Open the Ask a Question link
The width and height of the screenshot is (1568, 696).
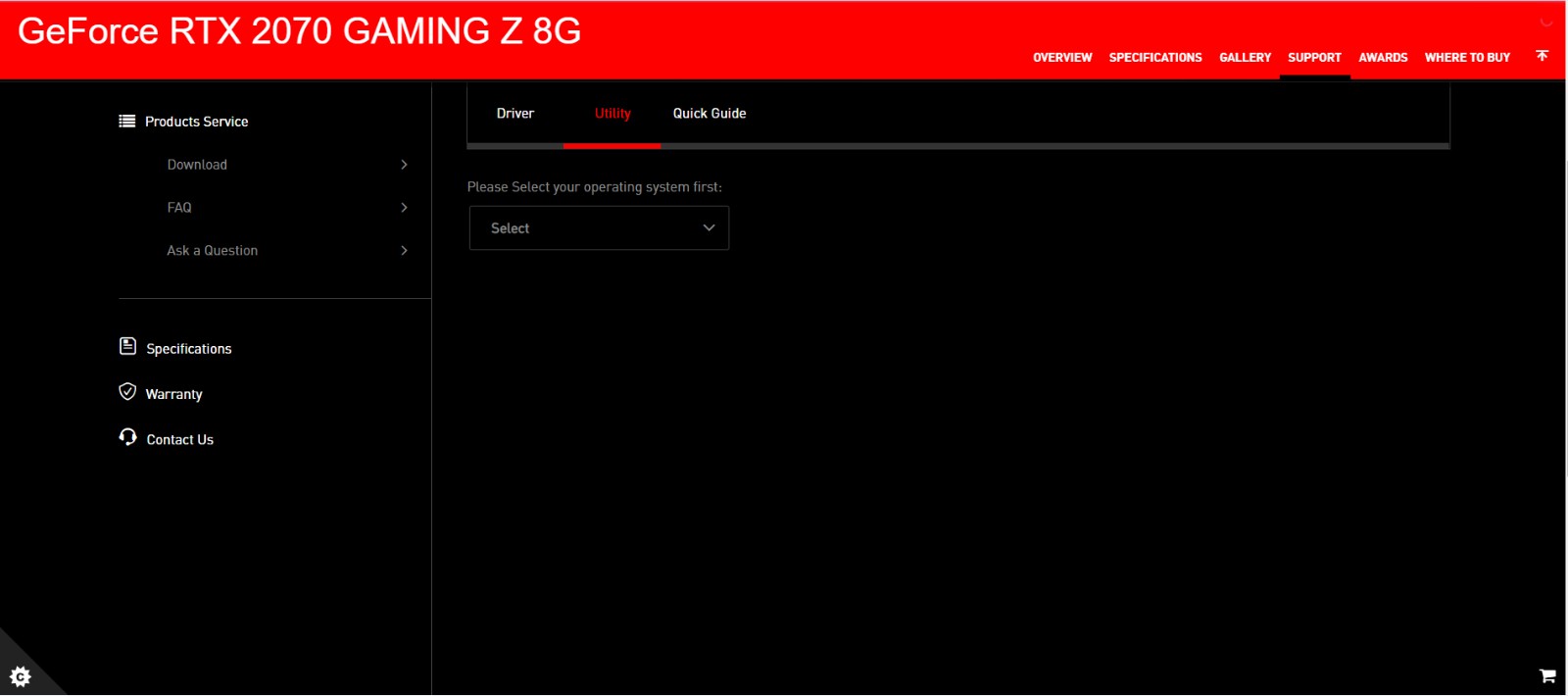(x=213, y=251)
